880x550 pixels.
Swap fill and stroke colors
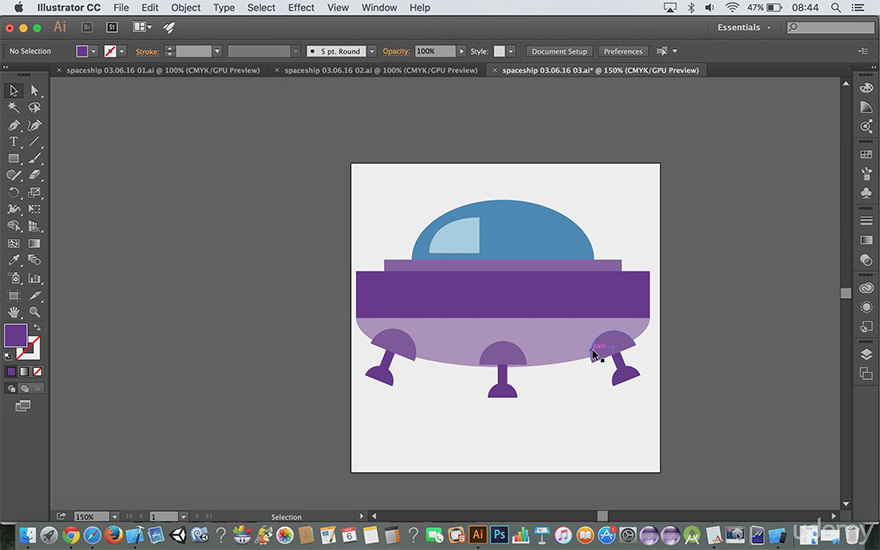tap(37, 327)
